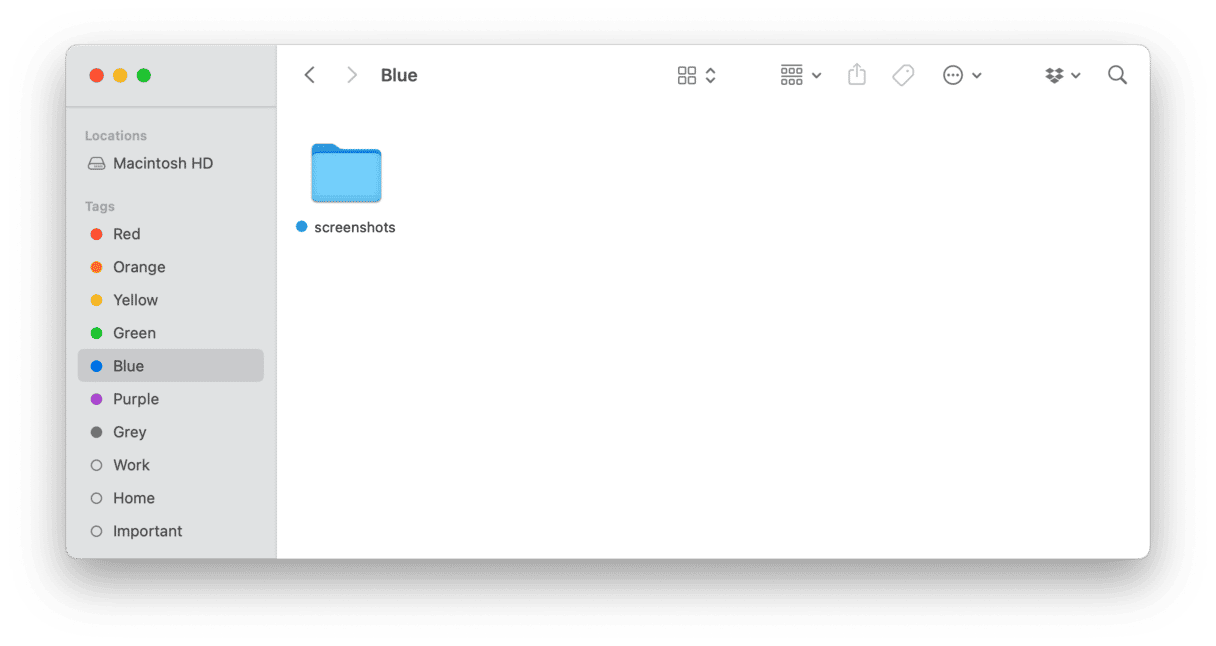Switch view using the icon grid button
Screen dimensions: 1216x646
(x=696, y=75)
